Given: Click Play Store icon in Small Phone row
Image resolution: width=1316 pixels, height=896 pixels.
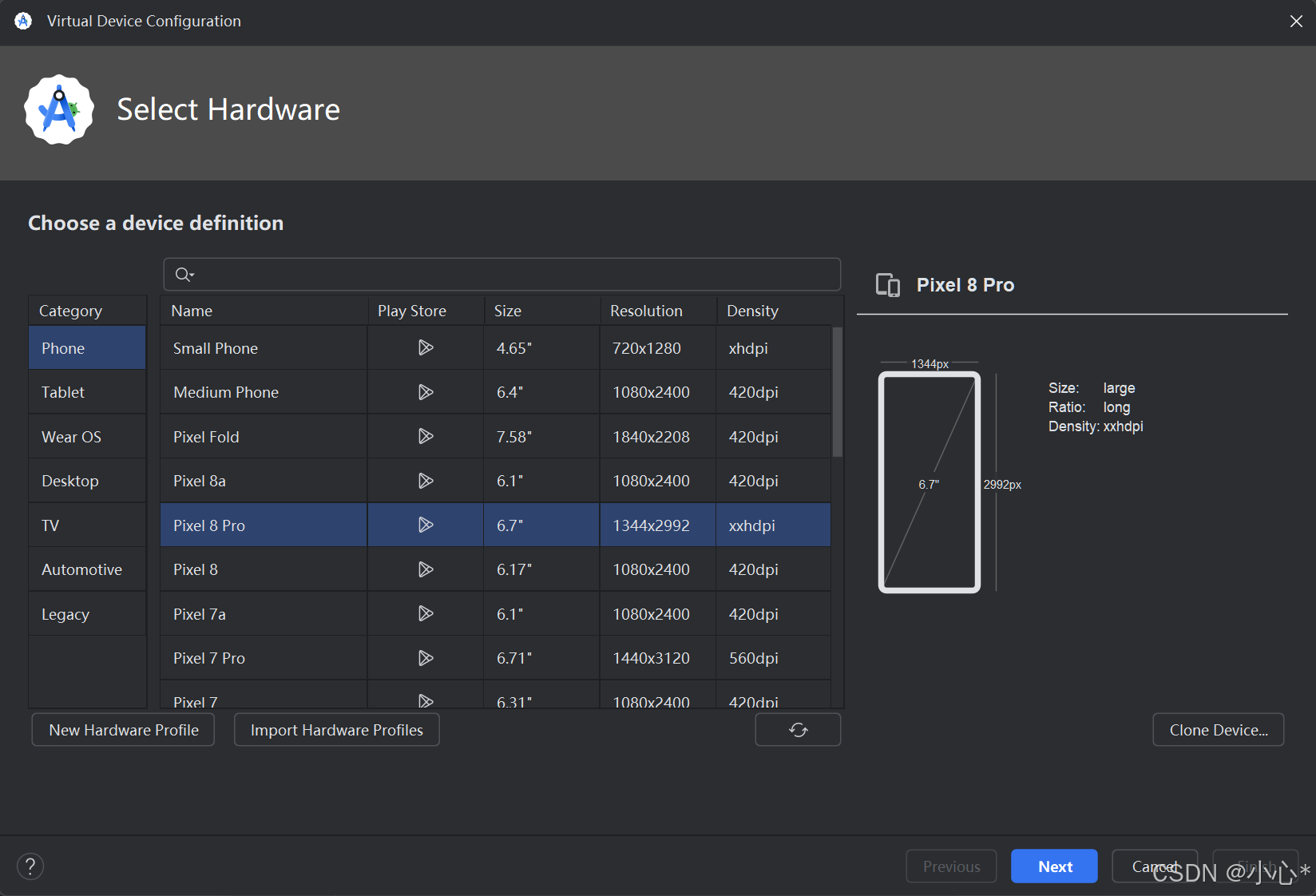Looking at the screenshot, I should 426,347.
